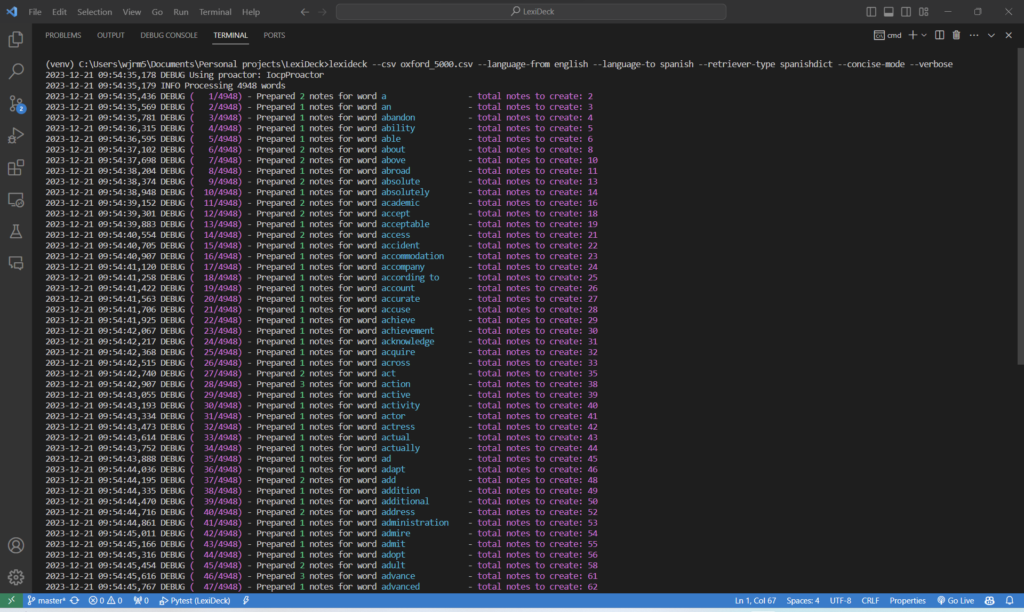Split the terminal pane

point(939,35)
